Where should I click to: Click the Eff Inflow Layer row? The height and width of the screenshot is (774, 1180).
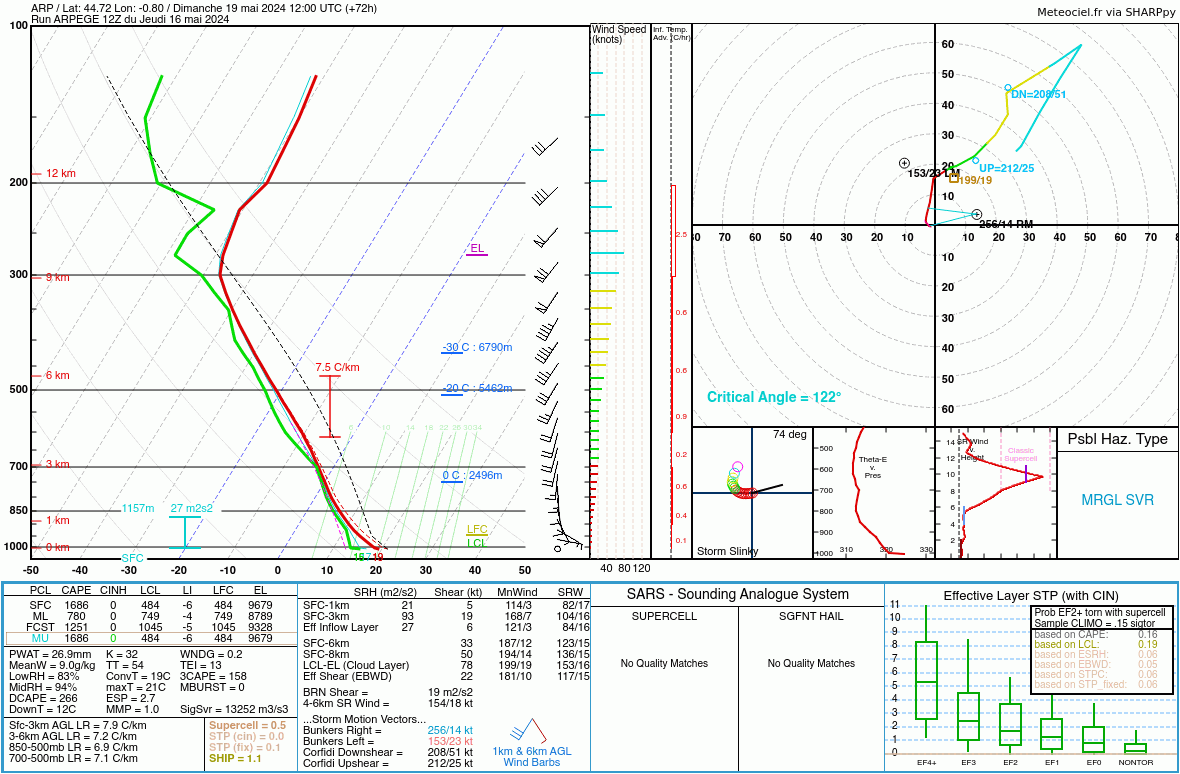point(446,627)
